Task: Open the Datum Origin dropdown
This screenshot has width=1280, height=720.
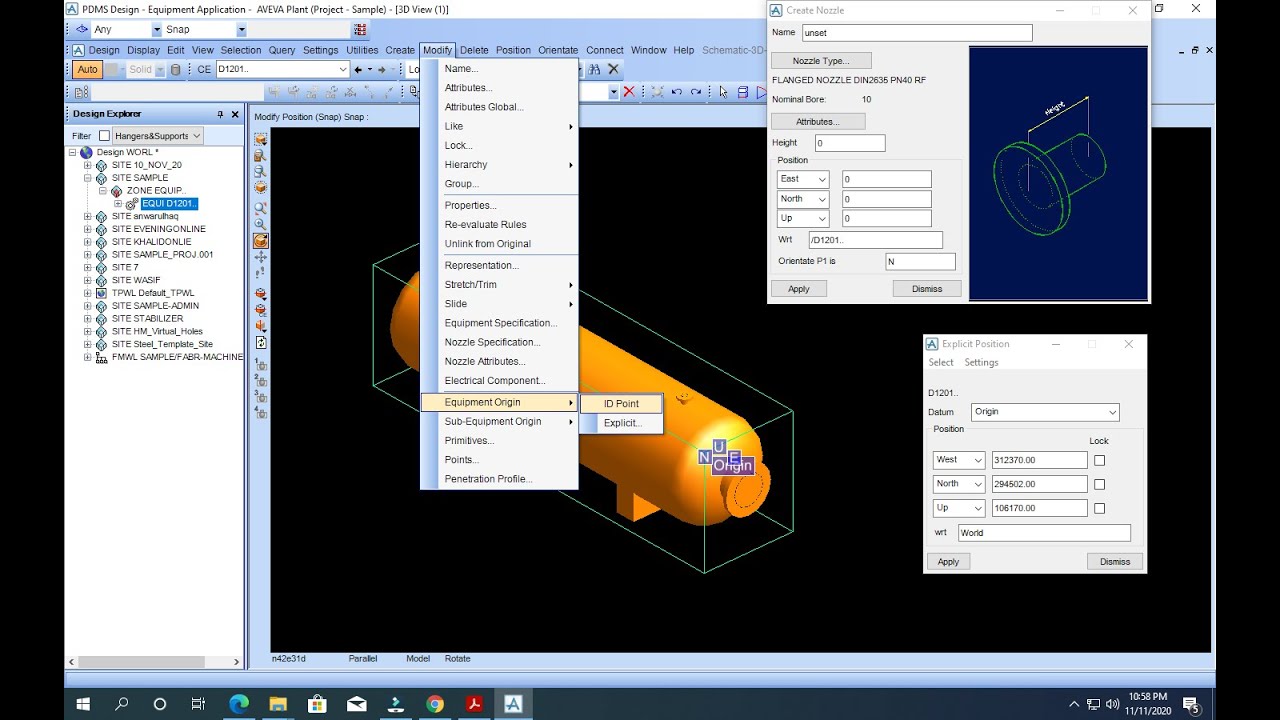Action: pyautogui.click(x=1112, y=412)
